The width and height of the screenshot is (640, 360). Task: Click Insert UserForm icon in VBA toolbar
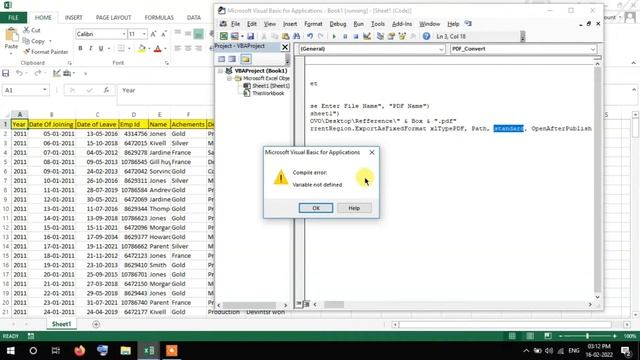[234, 36]
